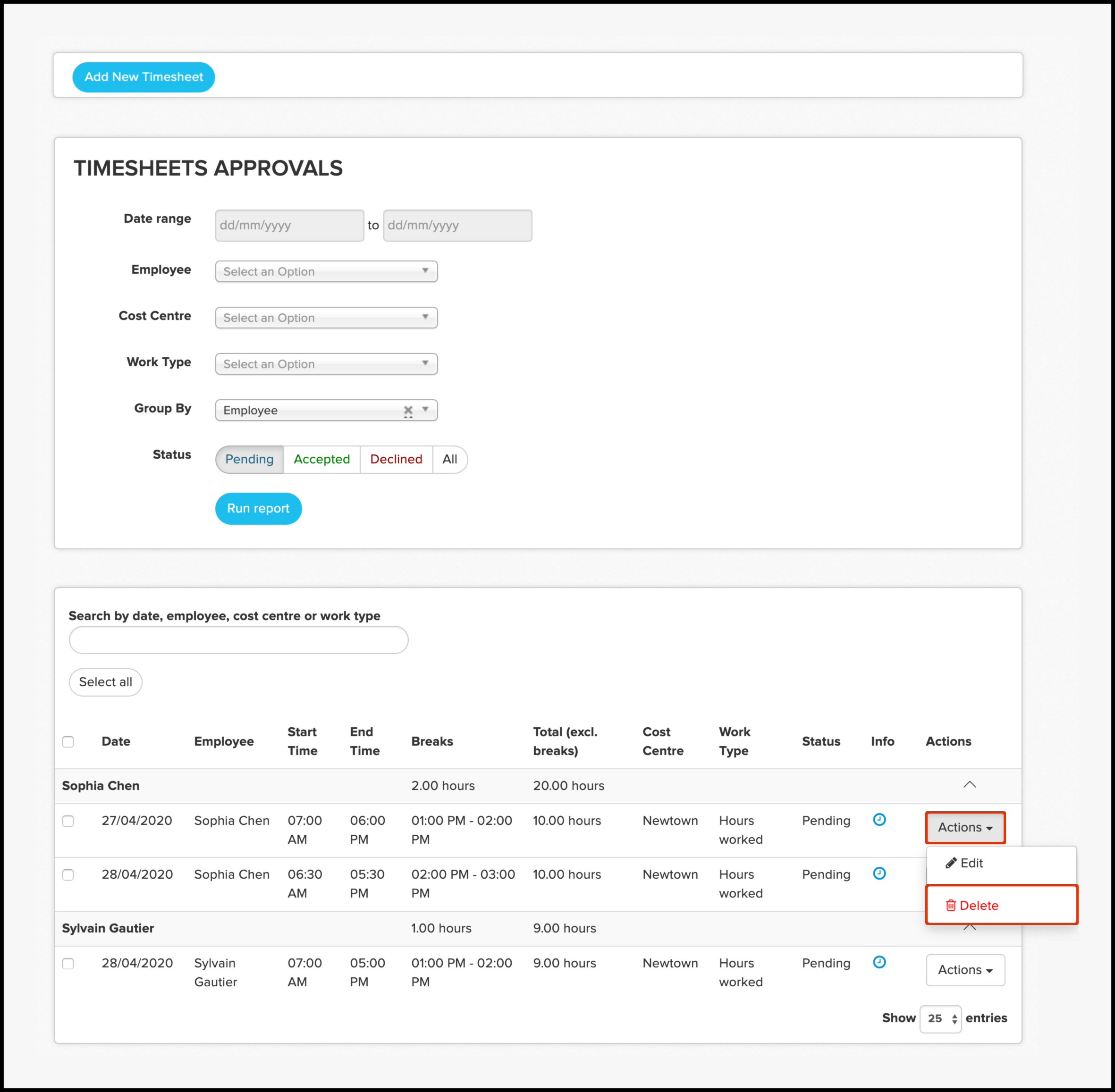1115x1092 pixels.
Task: Tick the header select-all checkbox
Action: [x=68, y=741]
